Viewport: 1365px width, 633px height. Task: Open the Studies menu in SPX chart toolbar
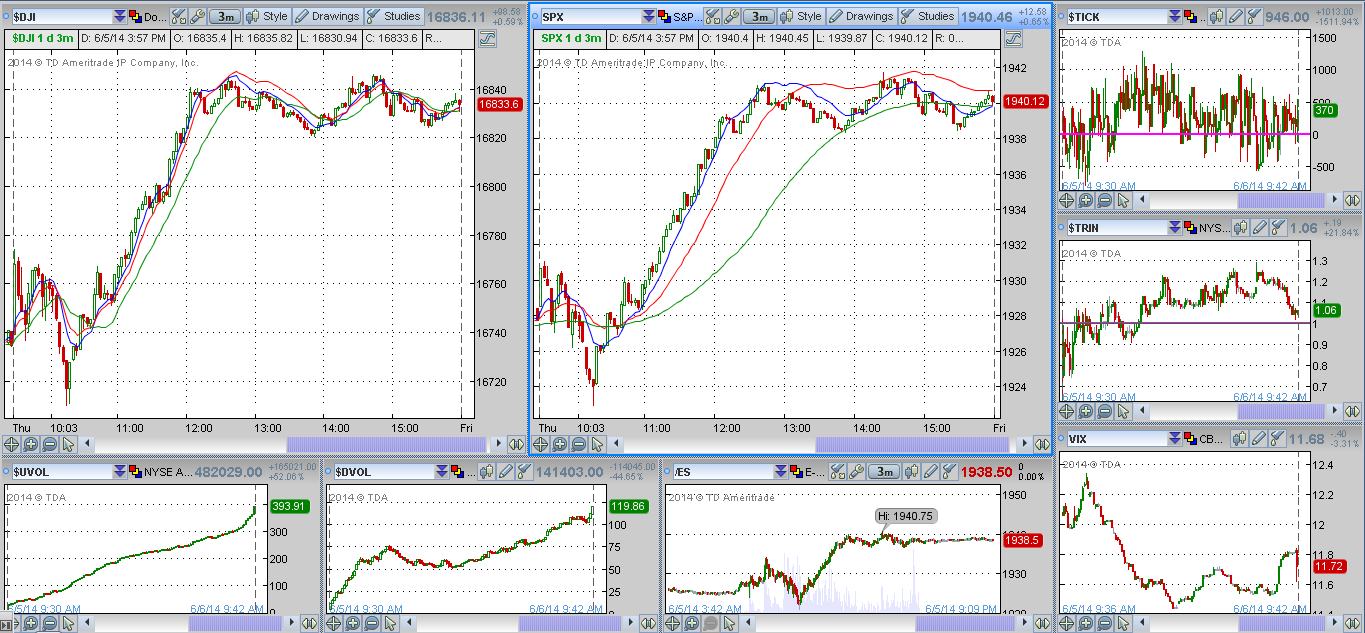tap(928, 17)
